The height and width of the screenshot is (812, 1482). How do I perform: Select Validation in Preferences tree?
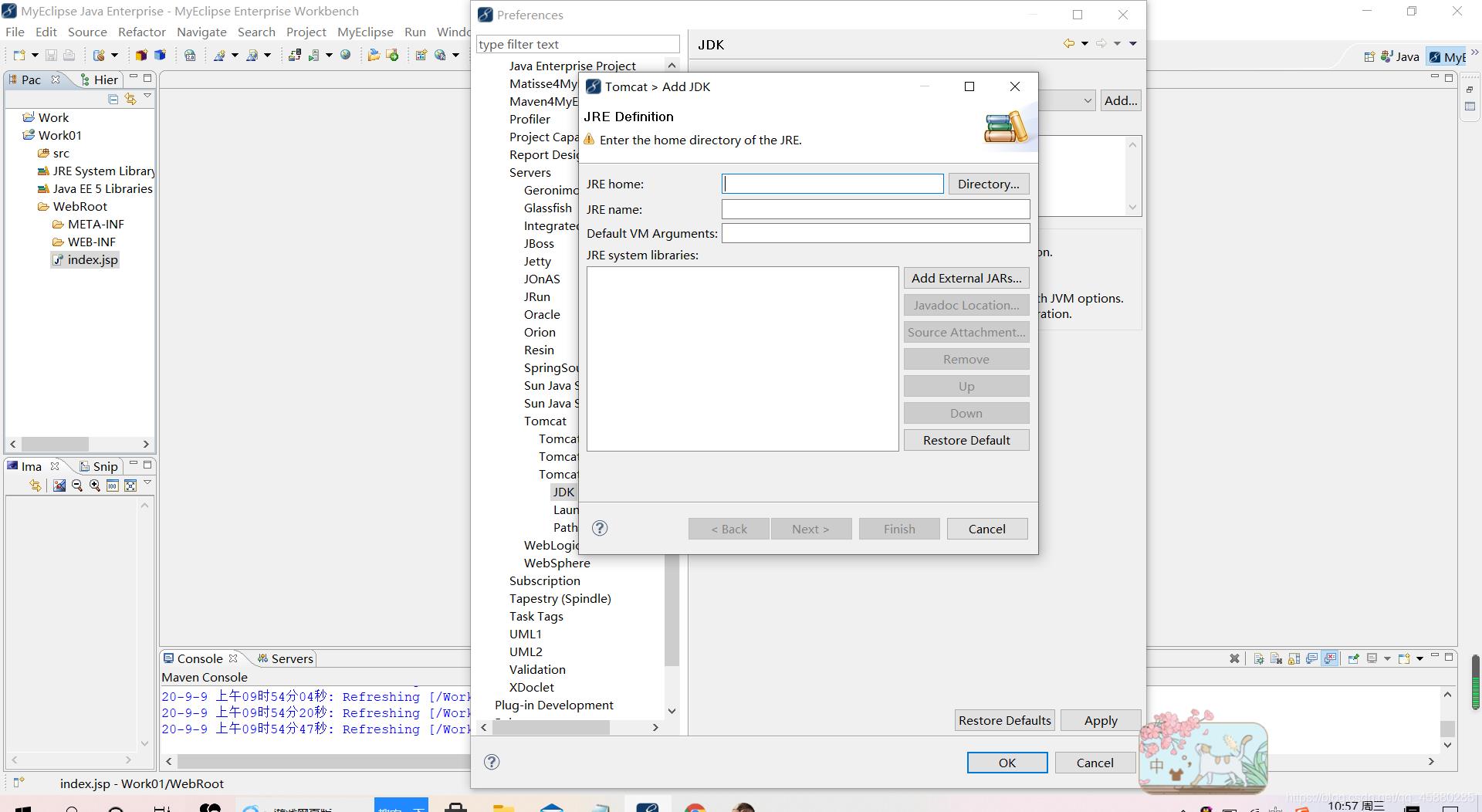tap(537, 669)
